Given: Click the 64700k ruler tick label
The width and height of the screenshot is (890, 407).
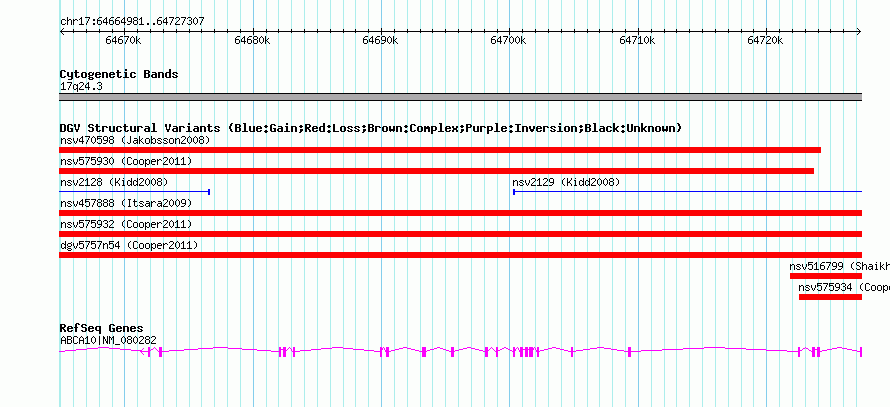Looking at the screenshot, I should click(x=509, y=41).
